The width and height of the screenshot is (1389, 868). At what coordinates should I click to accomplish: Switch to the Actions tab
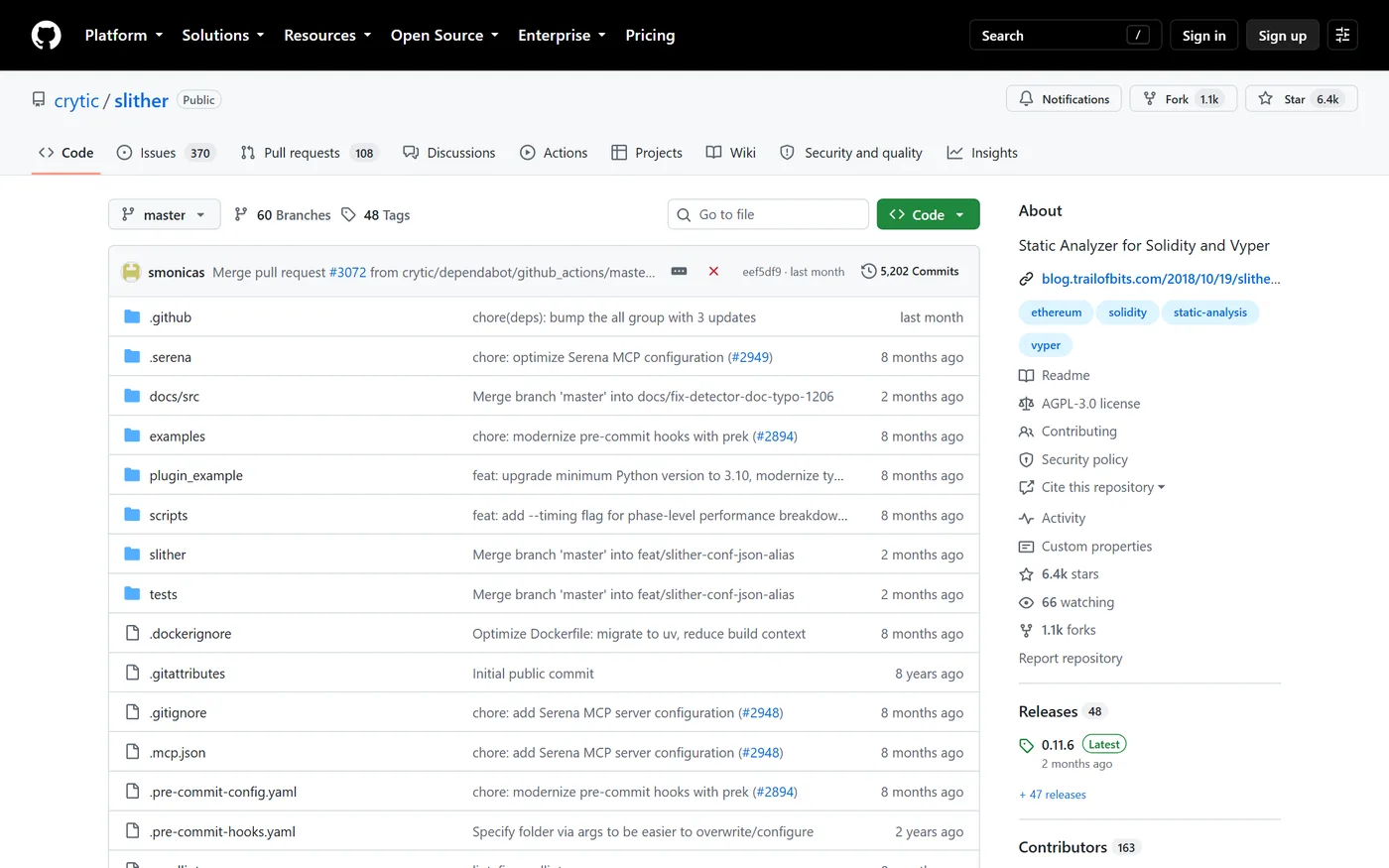tap(554, 153)
